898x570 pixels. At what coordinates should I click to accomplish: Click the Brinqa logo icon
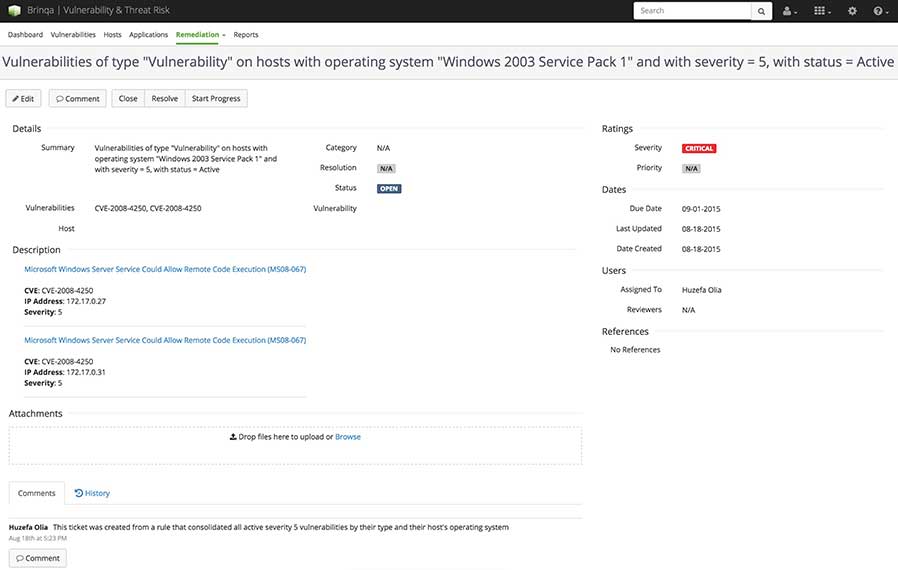pos(14,10)
